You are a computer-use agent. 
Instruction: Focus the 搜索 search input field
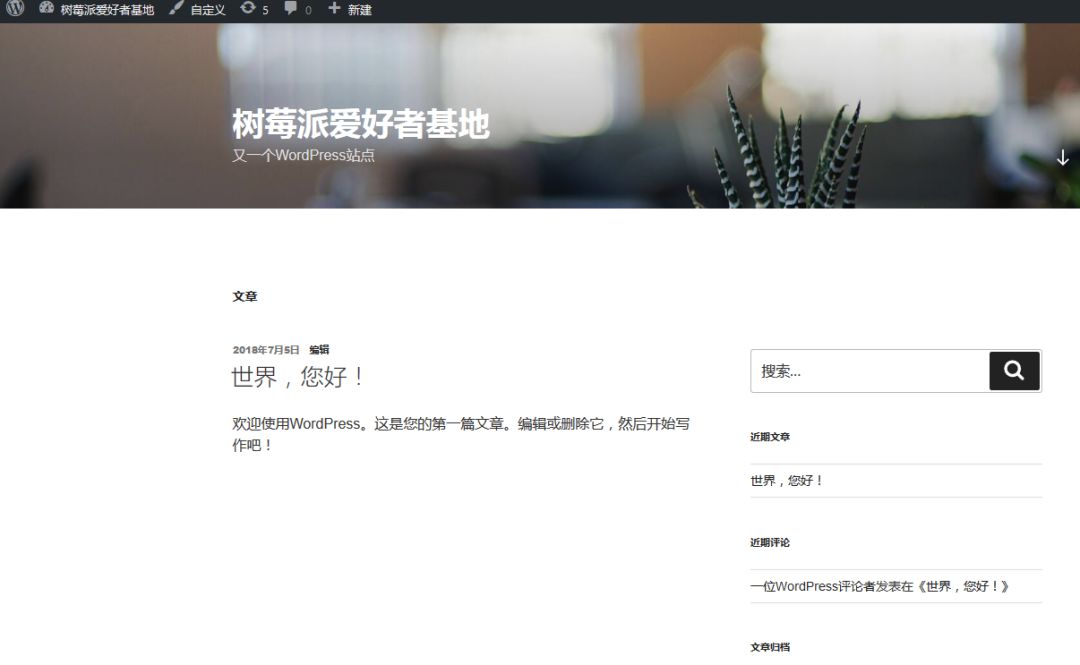click(870, 371)
